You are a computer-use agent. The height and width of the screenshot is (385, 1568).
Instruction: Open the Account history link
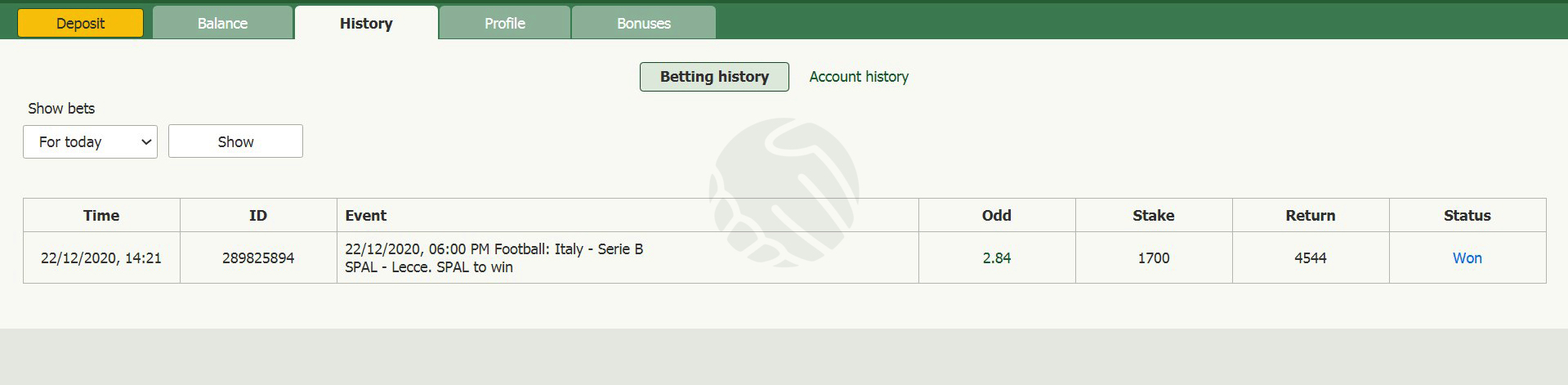(x=859, y=77)
